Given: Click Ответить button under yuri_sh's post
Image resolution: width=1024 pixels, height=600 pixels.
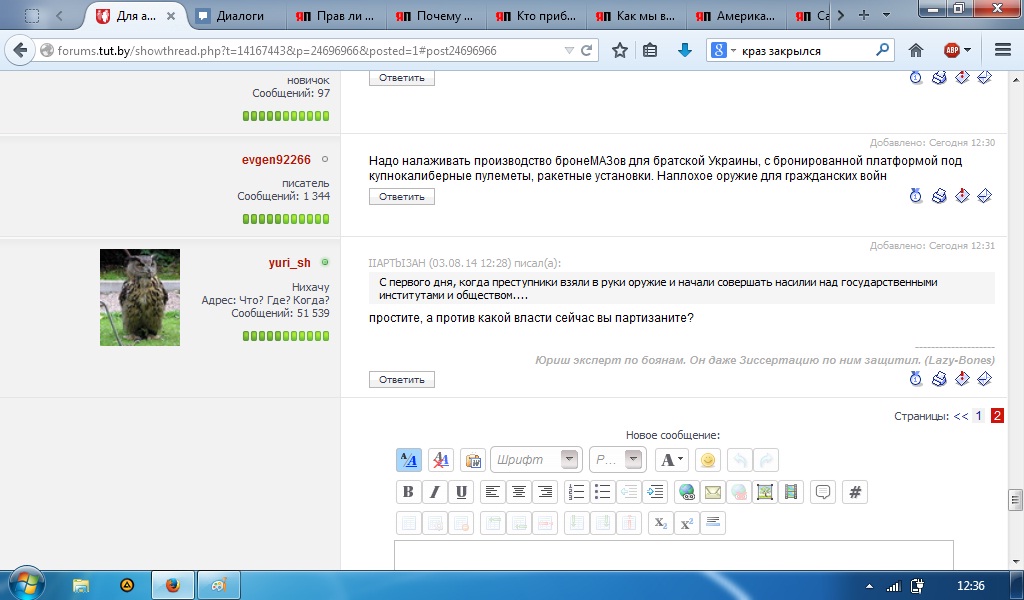Looking at the screenshot, I should (402, 380).
